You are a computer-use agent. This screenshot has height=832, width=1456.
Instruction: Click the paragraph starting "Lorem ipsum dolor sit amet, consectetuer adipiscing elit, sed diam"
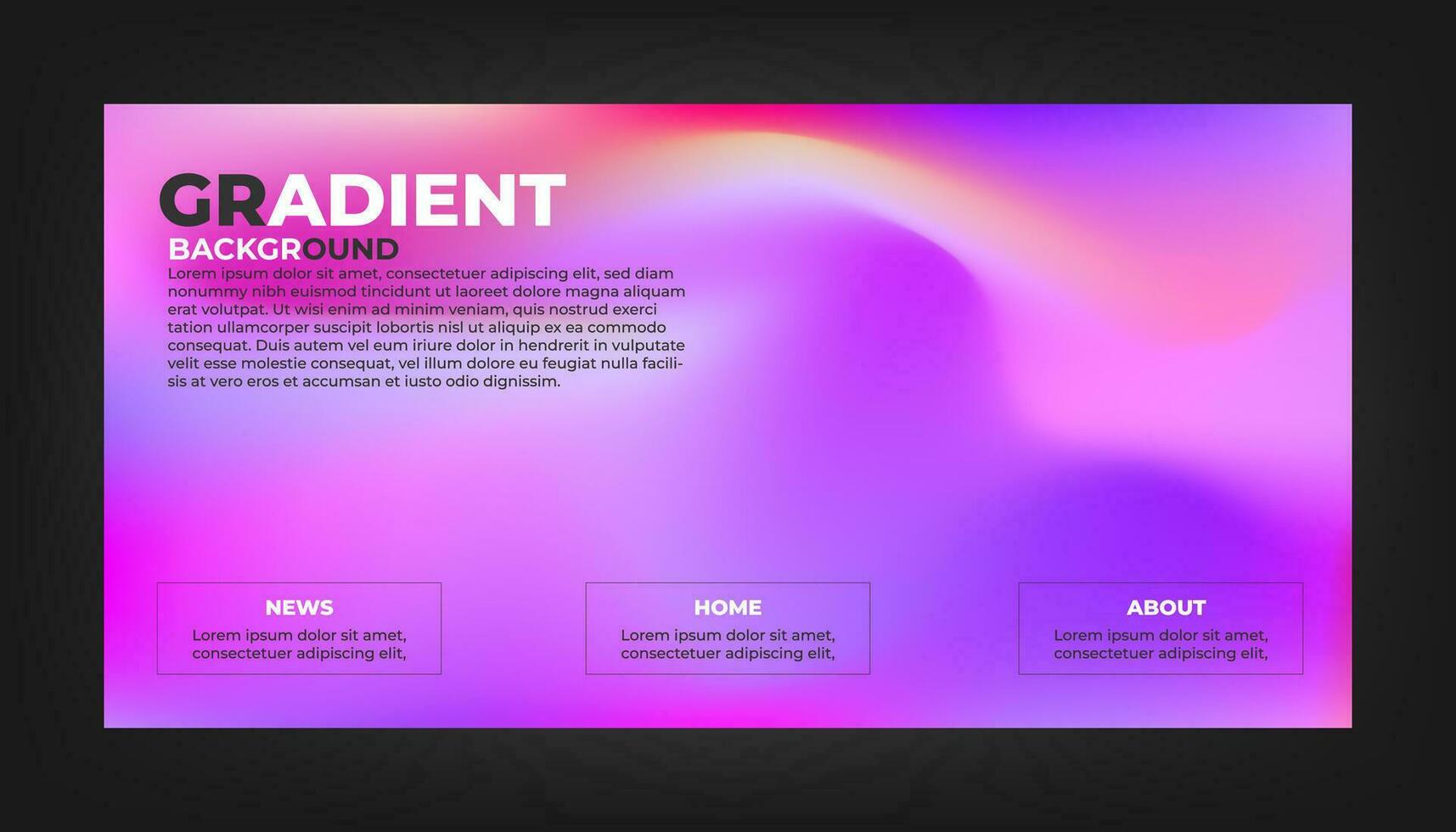(x=426, y=328)
